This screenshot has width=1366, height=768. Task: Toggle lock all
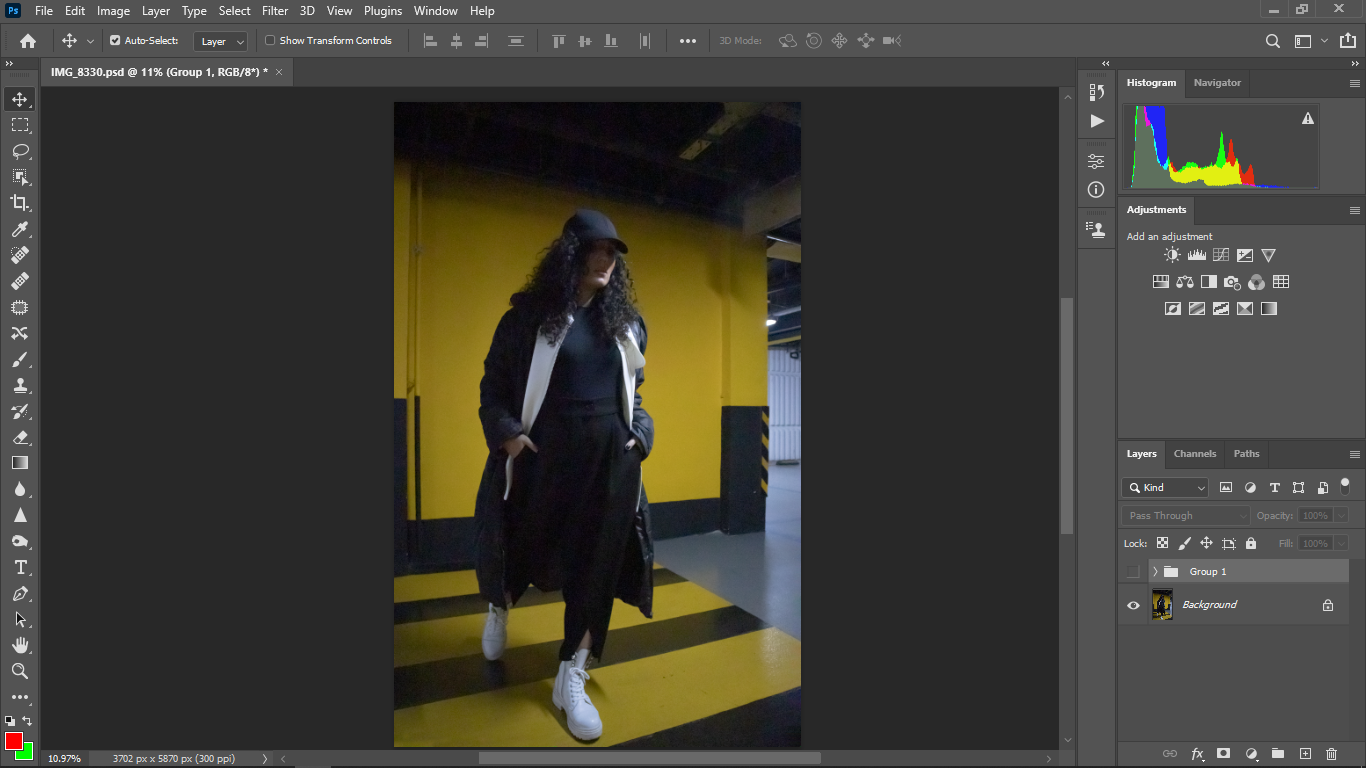point(1251,544)
